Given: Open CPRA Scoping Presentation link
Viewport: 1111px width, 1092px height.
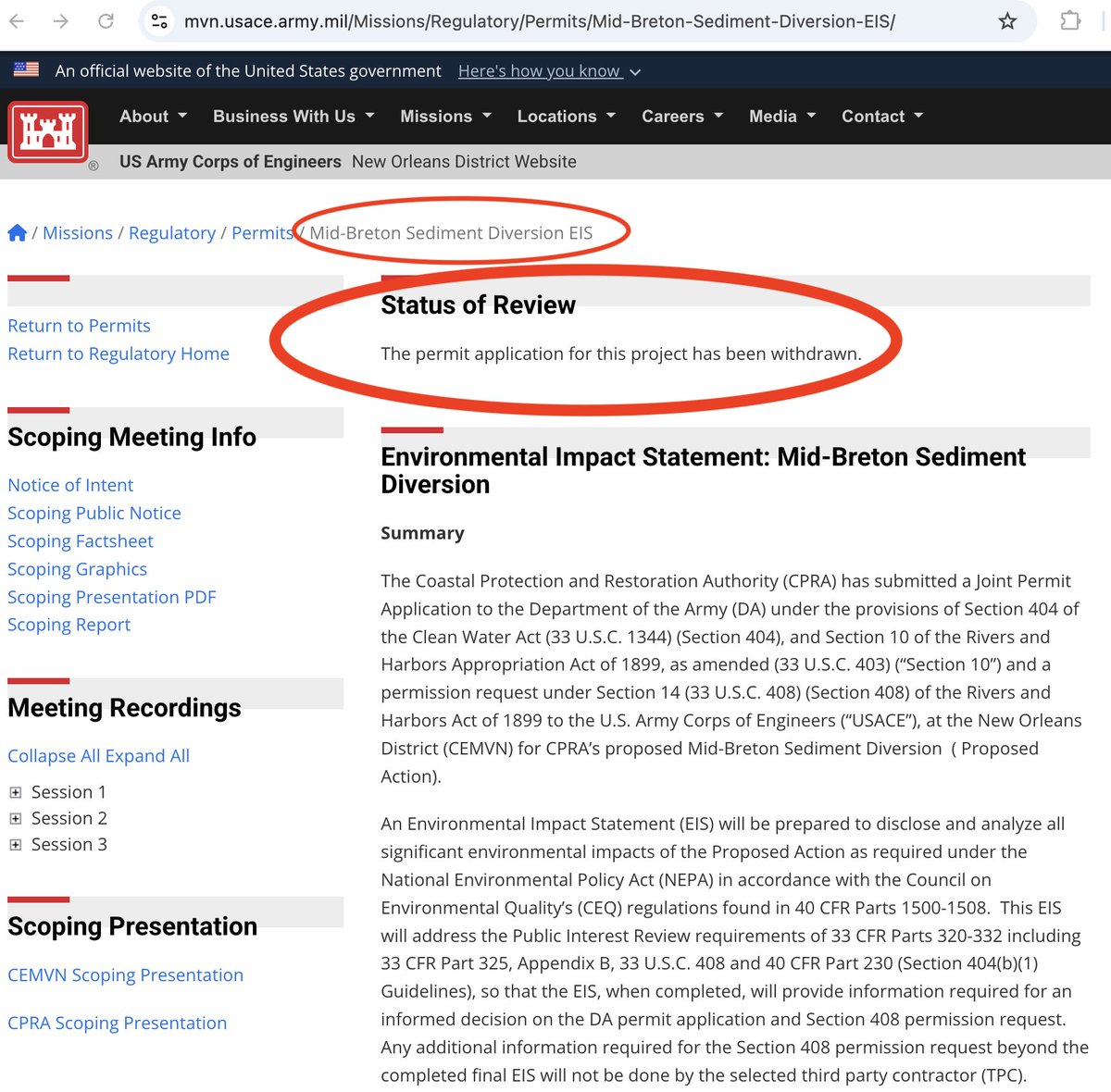Looking at the screenshot, I should [x=117, y=1024].
